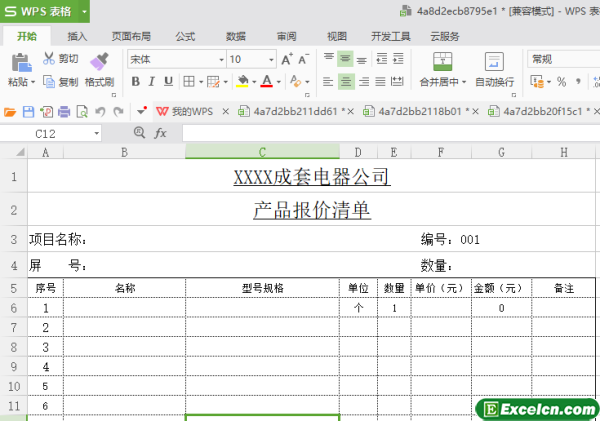This screenshot has width=600, height=421.
Task: Select the title cell XXXX成套电器公司
Action: [x=311, y=178]
